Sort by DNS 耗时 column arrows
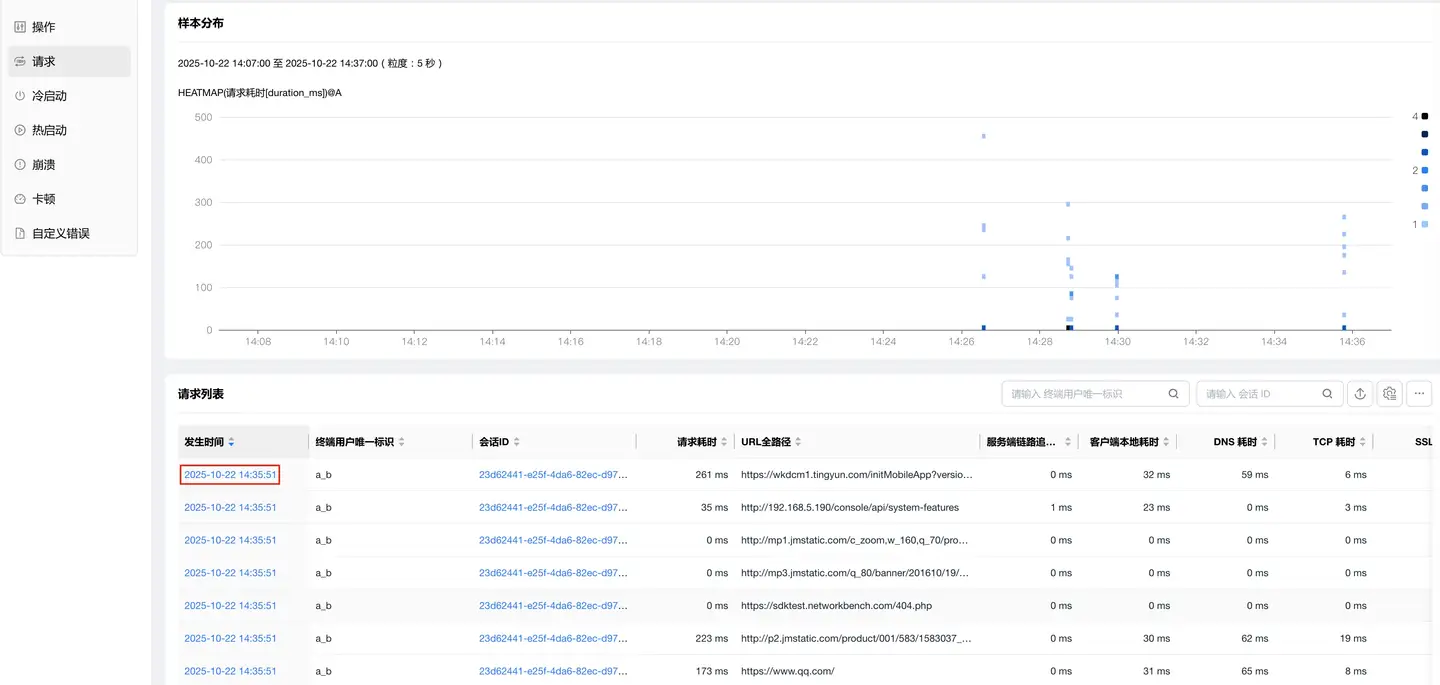 (x=1265, y=442)
